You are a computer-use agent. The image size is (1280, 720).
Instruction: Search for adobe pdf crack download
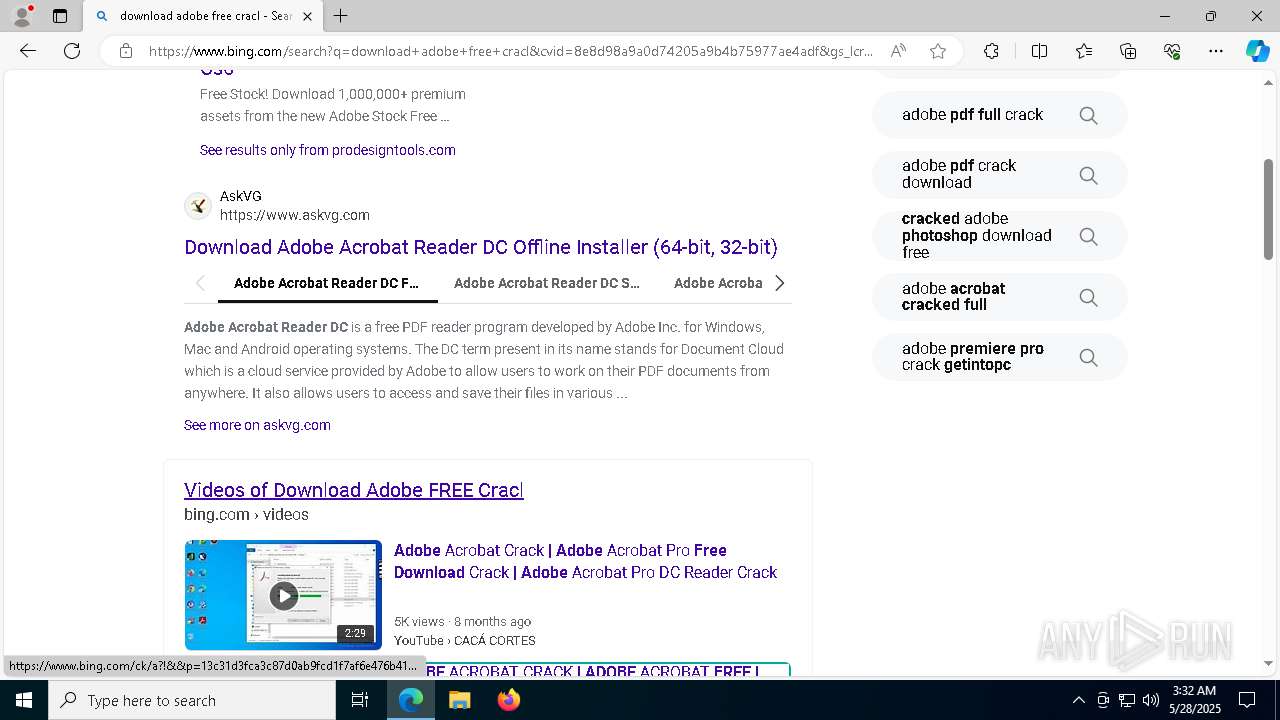click(999, 174)
